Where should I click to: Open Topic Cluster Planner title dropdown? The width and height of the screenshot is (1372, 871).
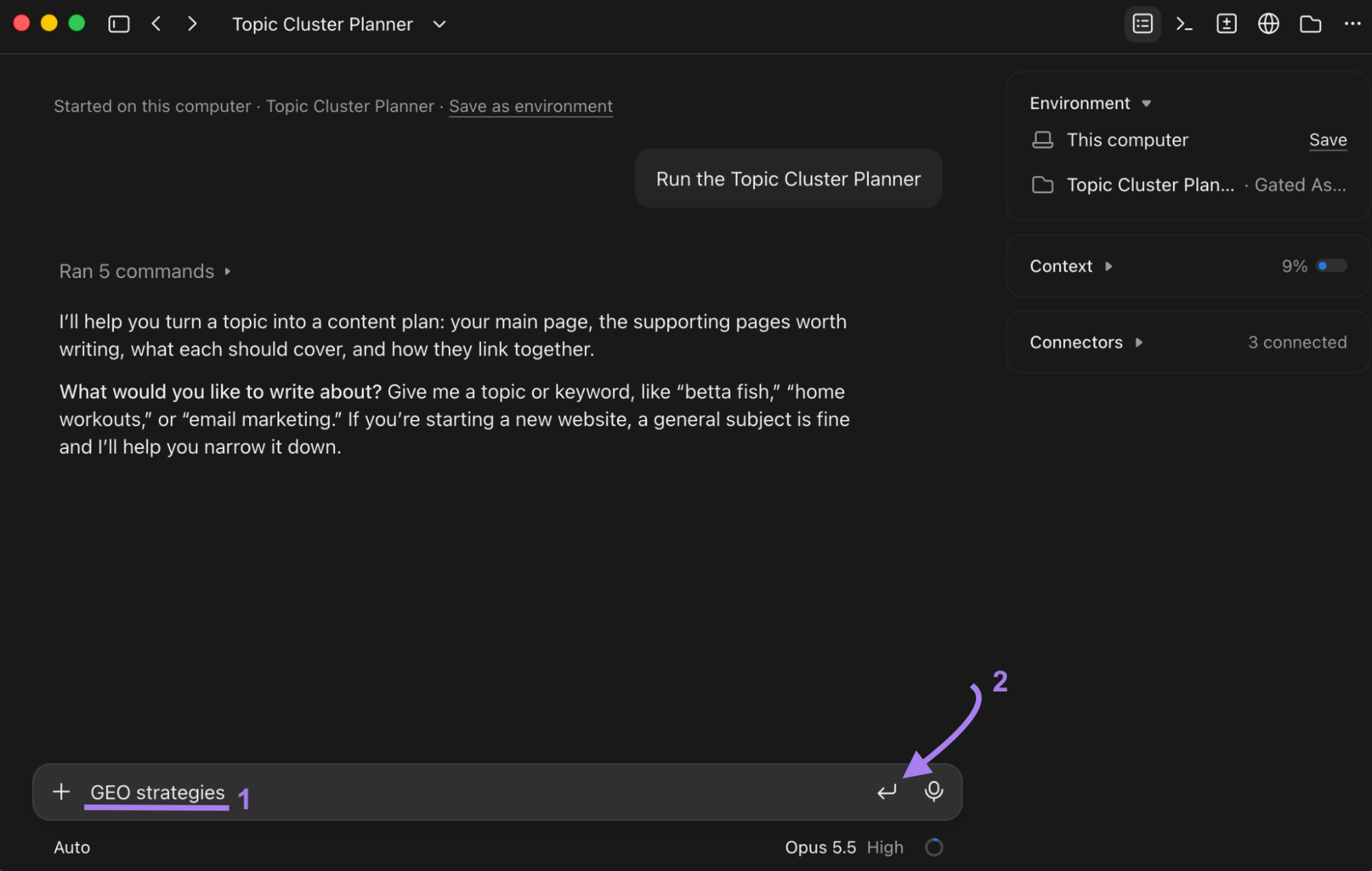tap(440, 24)
